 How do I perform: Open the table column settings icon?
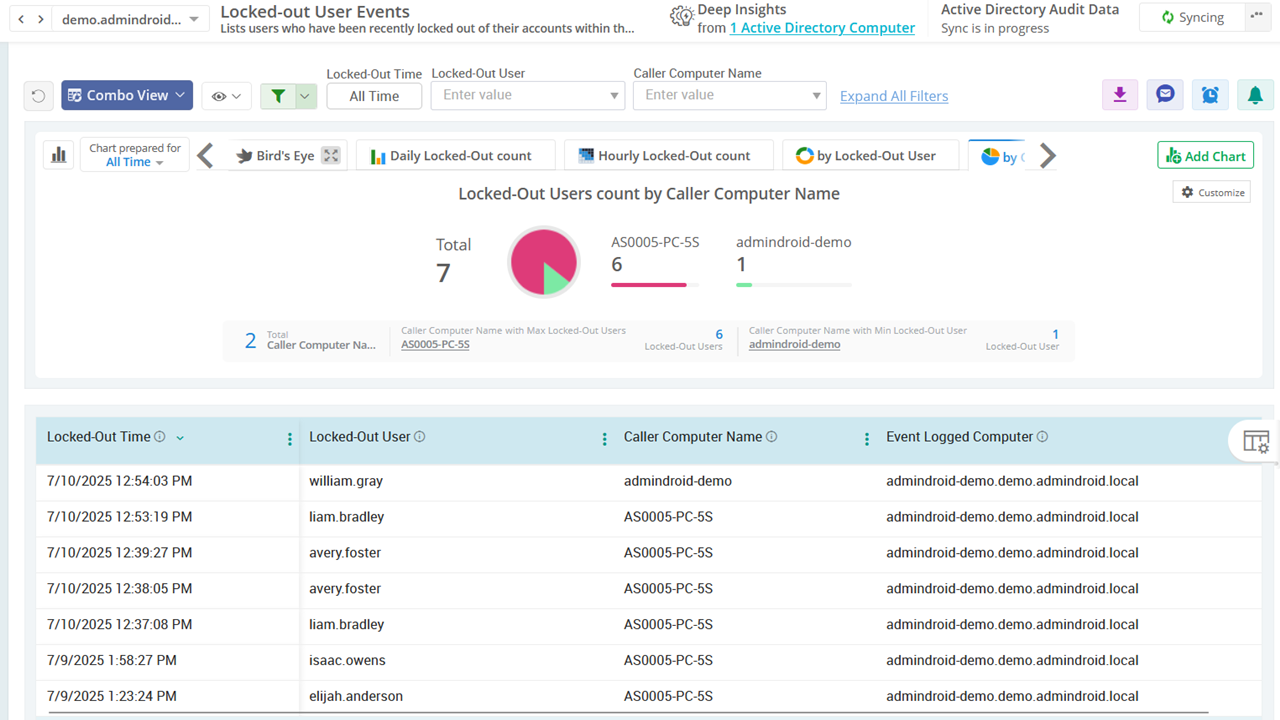pyautogui.click(x=1256, y=441)
